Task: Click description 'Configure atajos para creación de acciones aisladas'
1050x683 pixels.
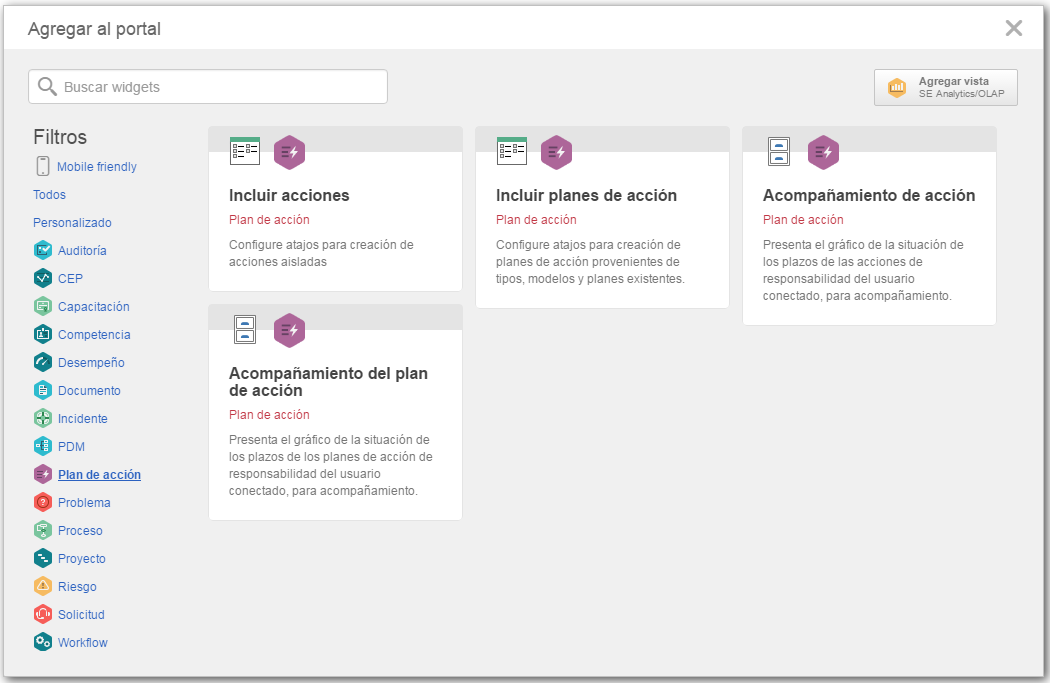Action: 321,253
